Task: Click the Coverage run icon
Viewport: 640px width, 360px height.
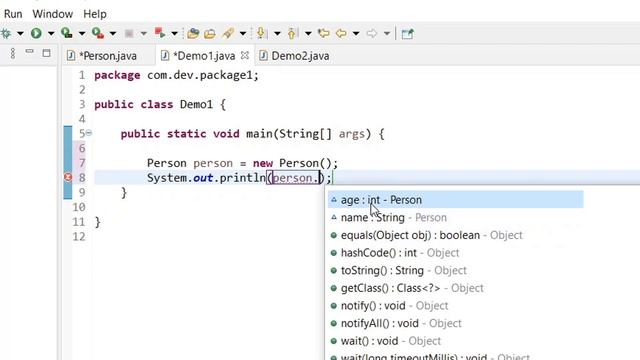Action: point(67,33)
